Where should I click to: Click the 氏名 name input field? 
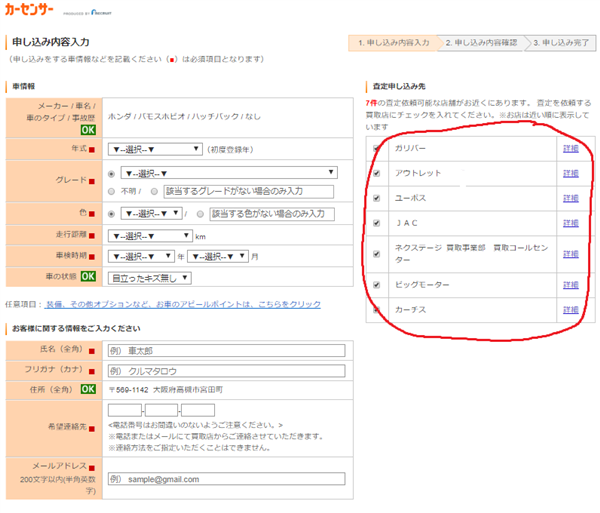coord(225,350)
